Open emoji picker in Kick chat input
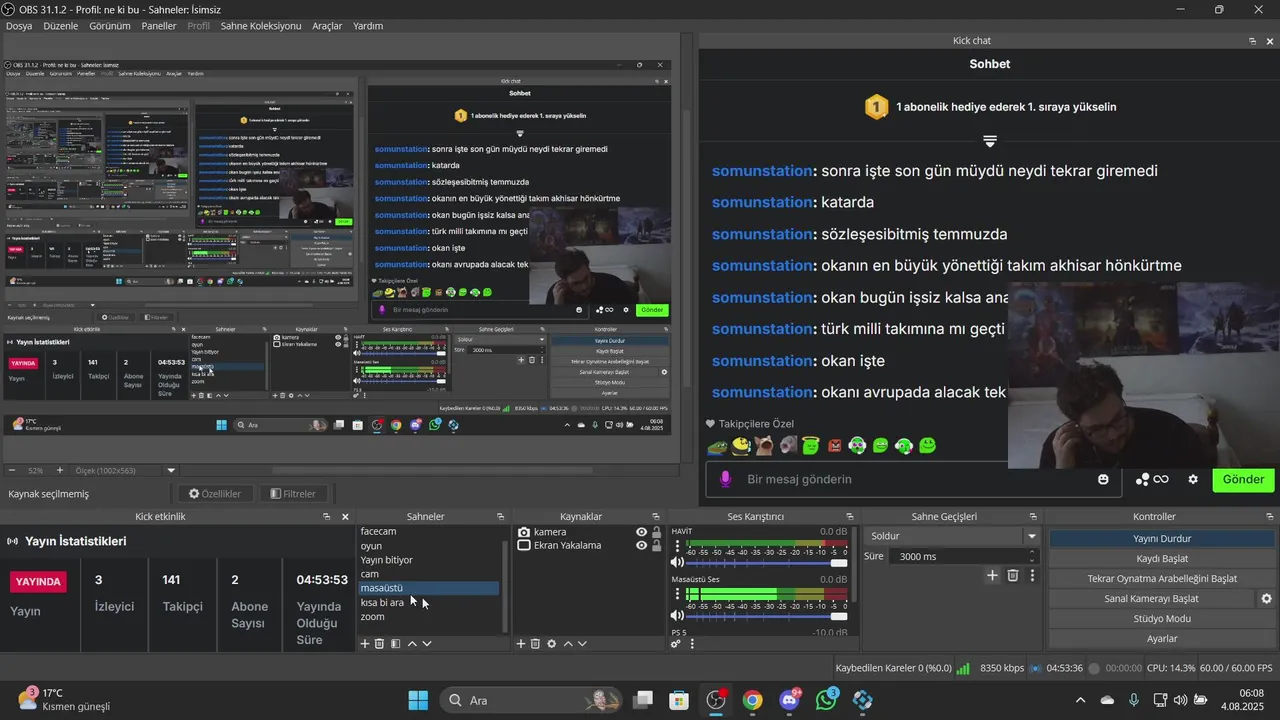 (x=1103, y=479)
